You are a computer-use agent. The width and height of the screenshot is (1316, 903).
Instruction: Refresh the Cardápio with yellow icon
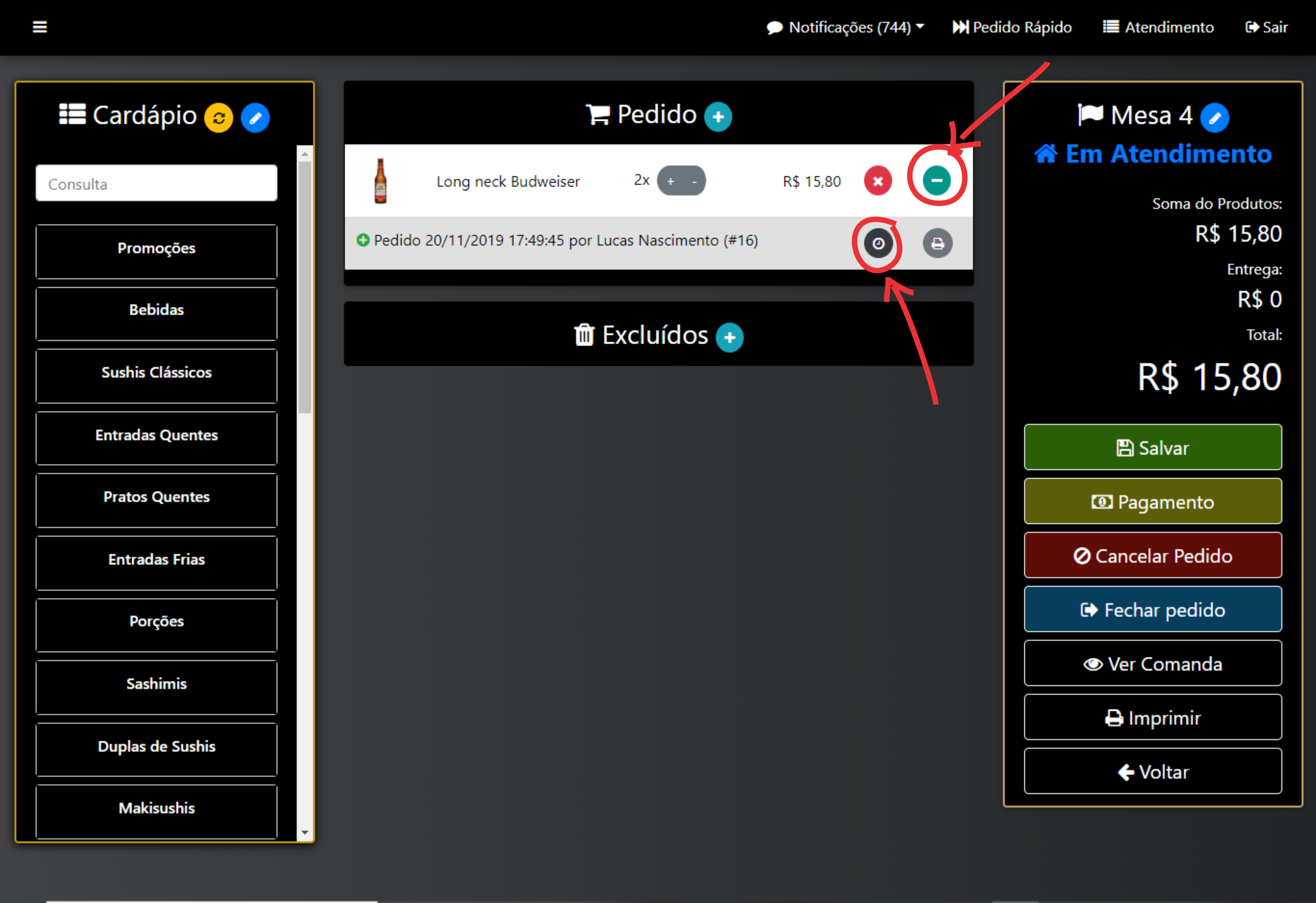[219, 118]
